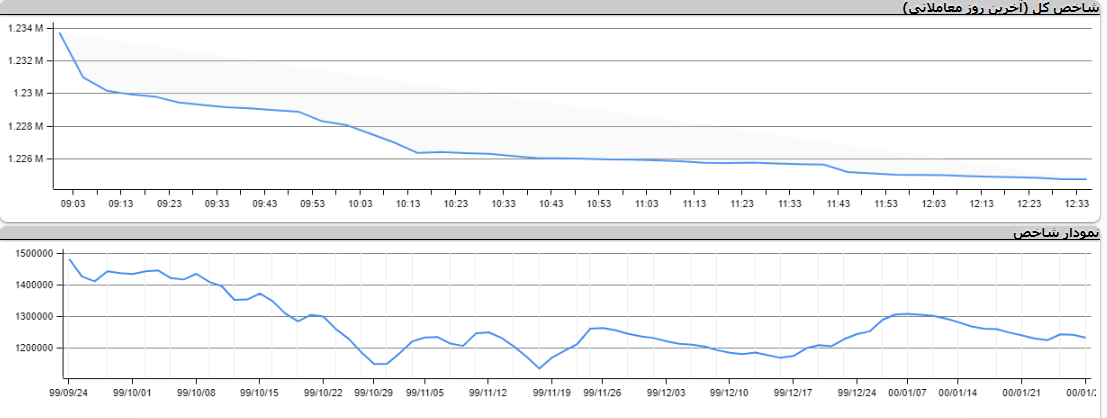
Task: Click the 10:43 time axis label
Action: tap(551, 203)
